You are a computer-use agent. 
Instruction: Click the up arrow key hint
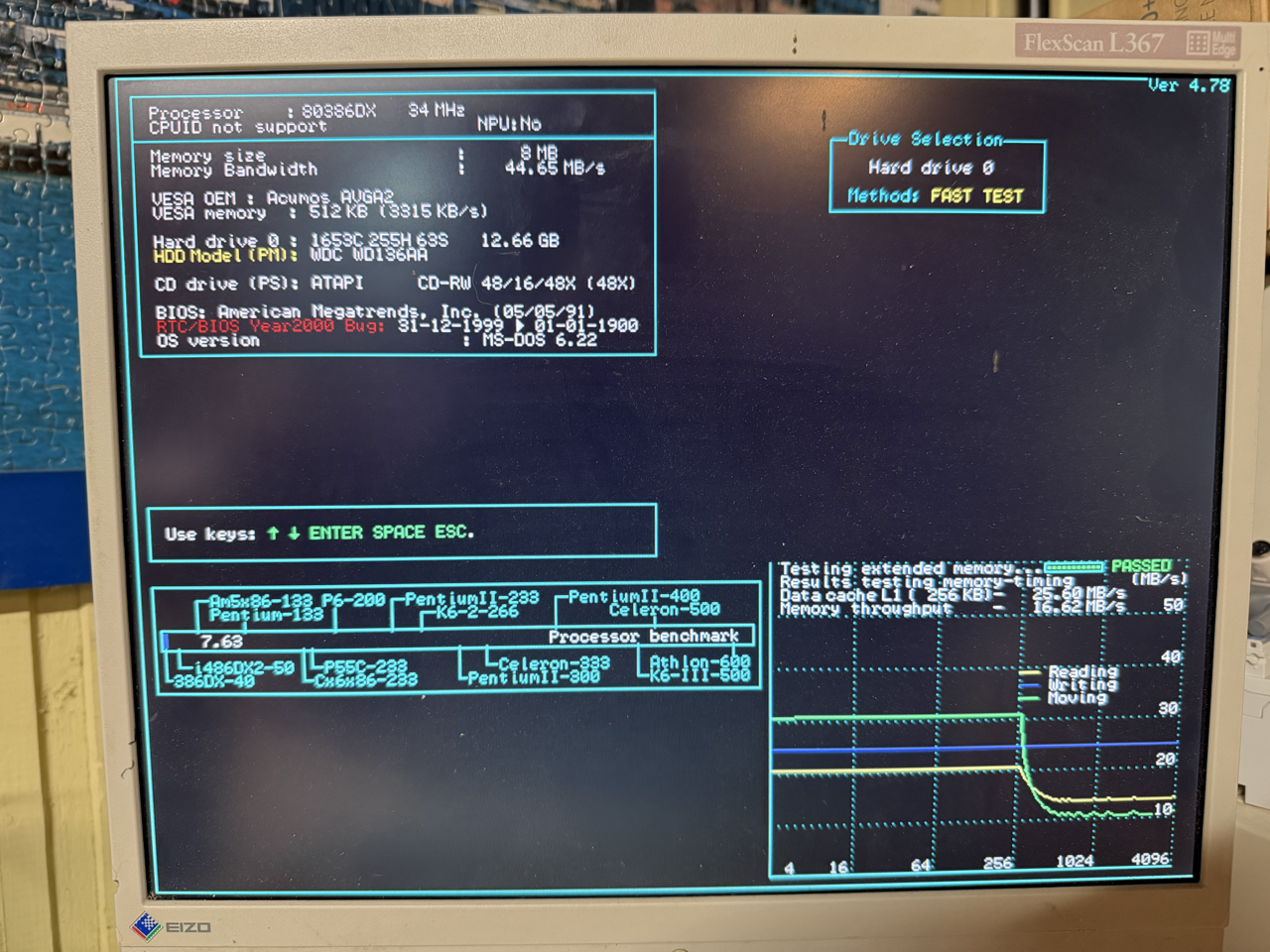273,534
